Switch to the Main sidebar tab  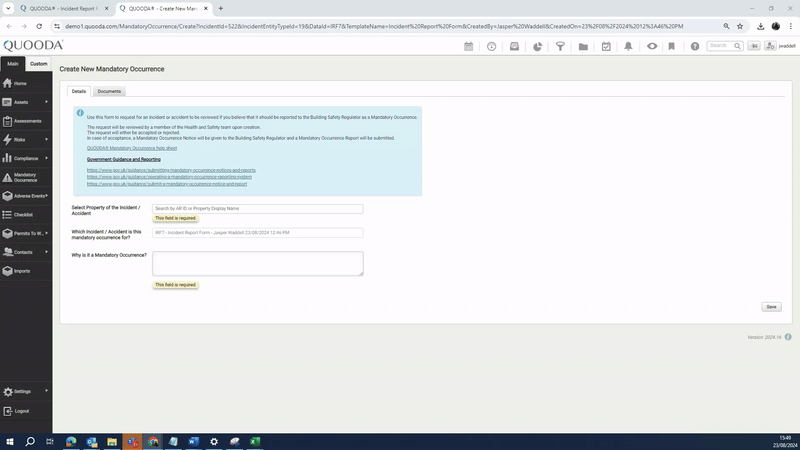(13, 64)
